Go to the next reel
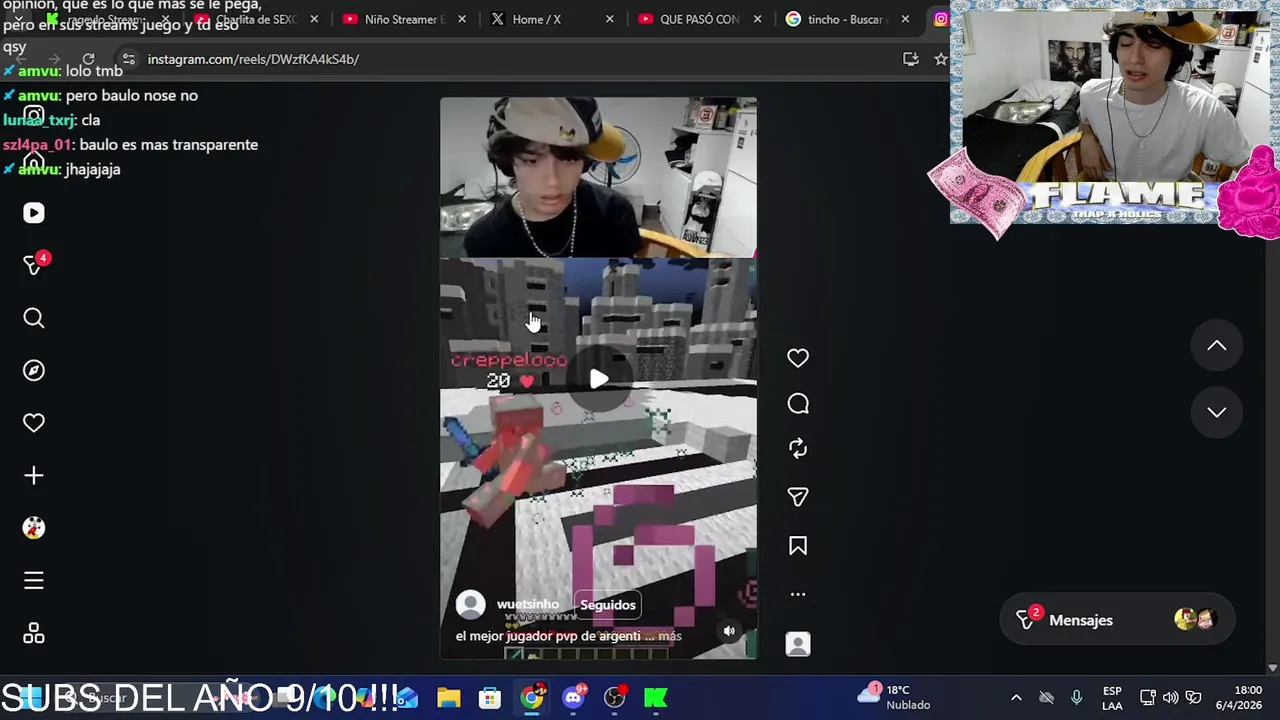Viewport: 1280px width, 720px height. pyautogui.click(x=1216, y=412)
